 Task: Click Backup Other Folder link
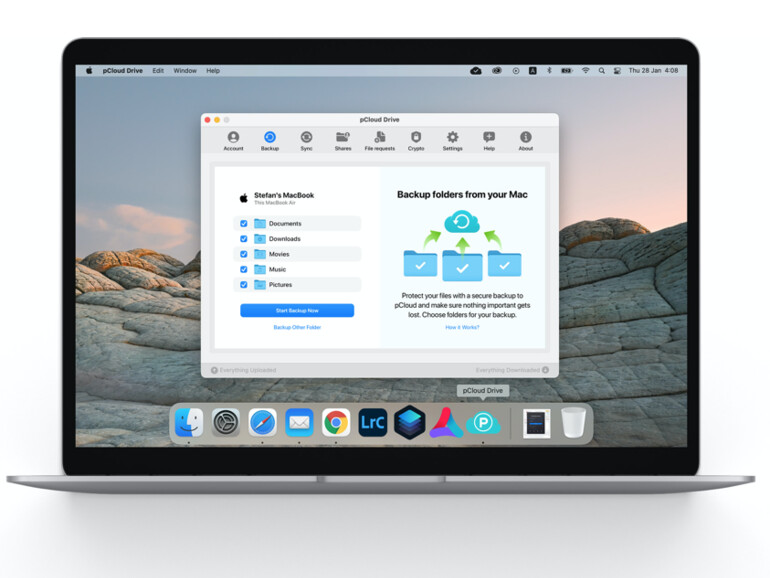[297, 327]
